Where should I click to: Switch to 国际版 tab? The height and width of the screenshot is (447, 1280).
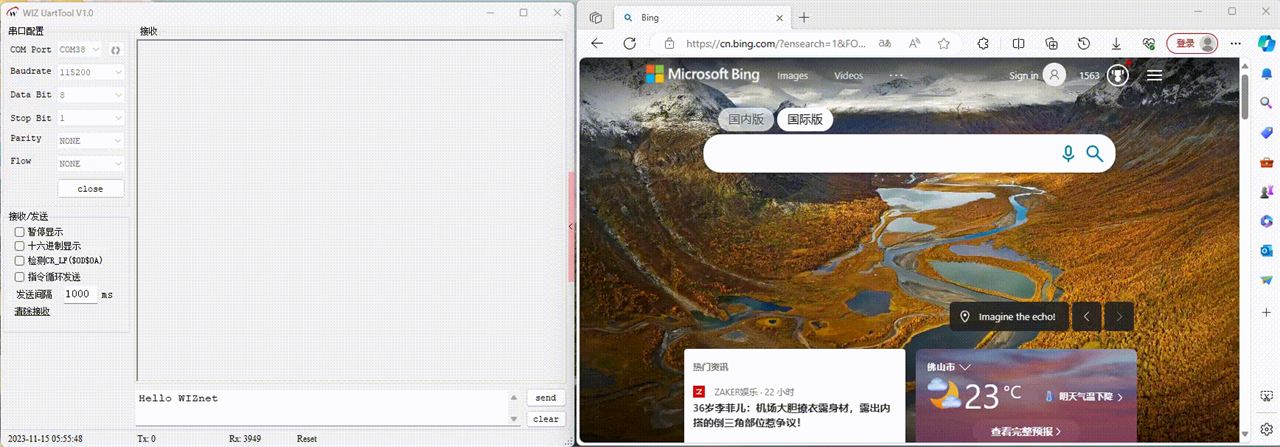pos(805,119)
